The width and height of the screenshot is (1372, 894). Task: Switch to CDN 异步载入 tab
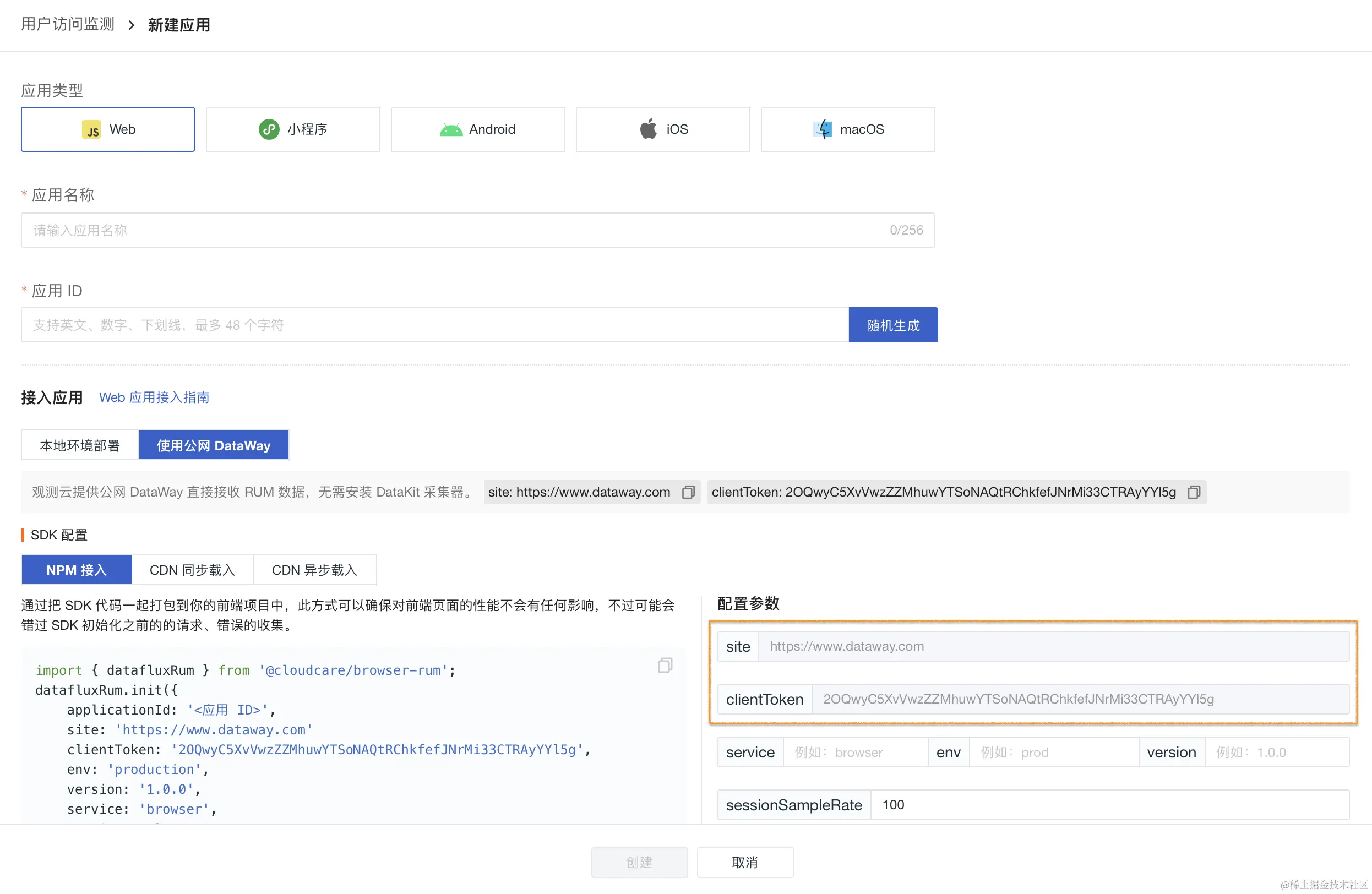click(315, 570)
